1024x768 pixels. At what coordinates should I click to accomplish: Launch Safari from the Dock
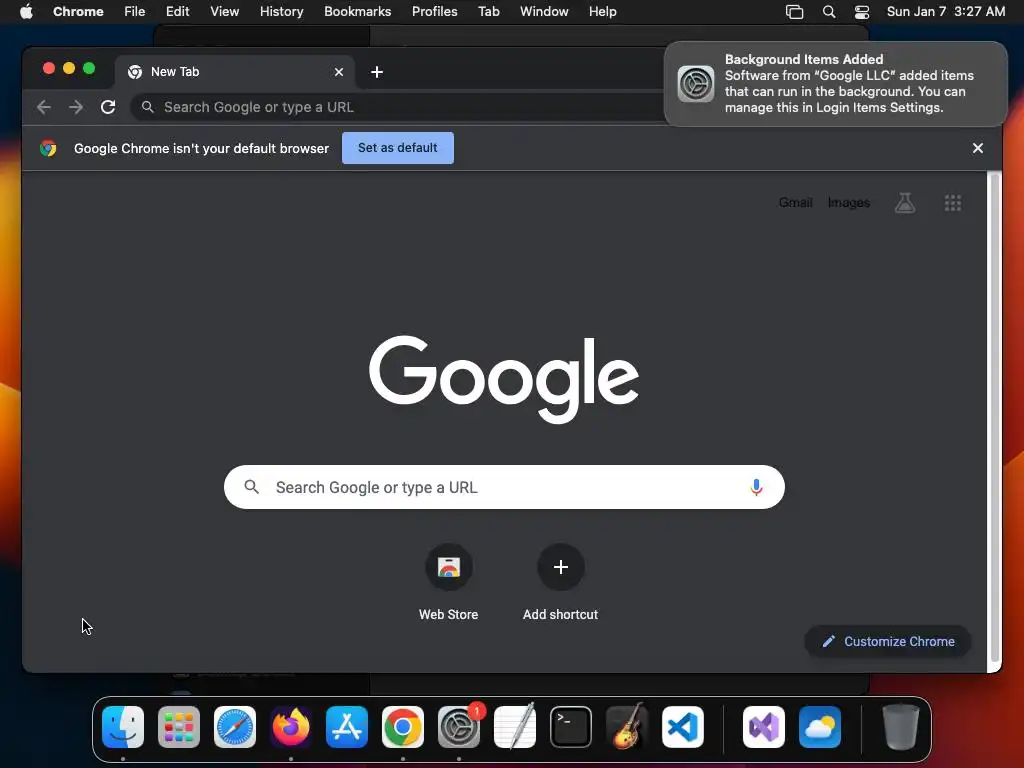click(235, 727)
